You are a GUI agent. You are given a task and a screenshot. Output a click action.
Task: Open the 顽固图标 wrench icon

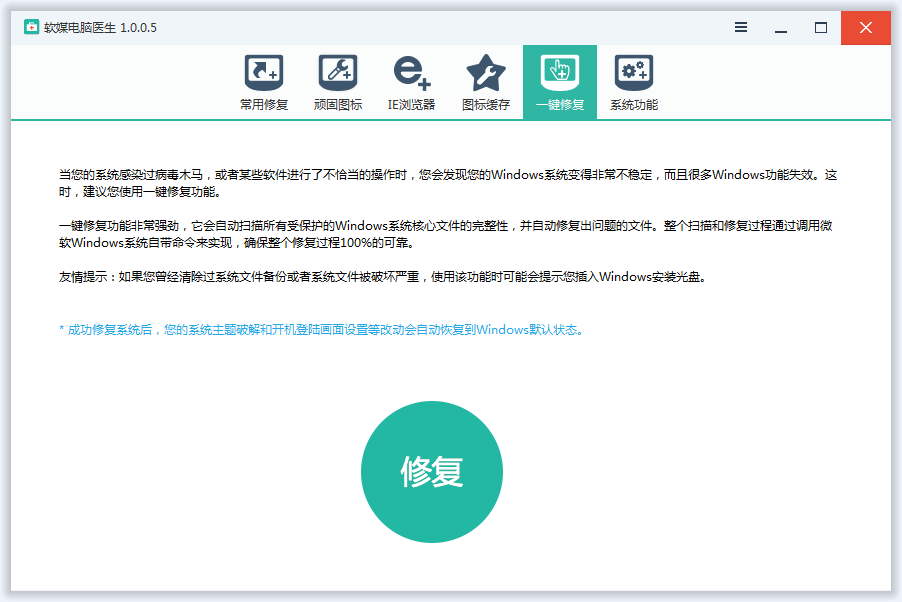tap(338, 73)
